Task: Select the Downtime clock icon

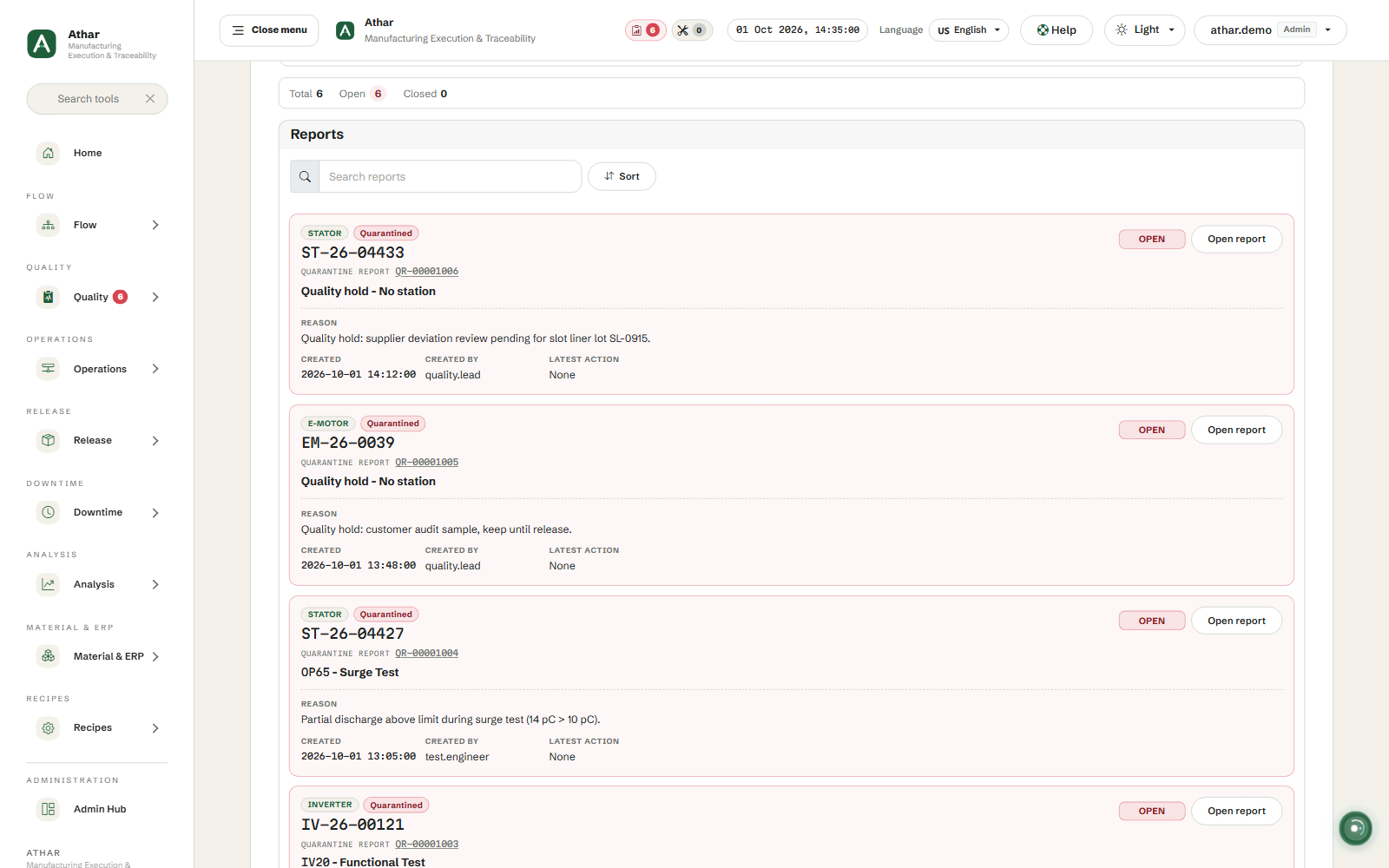Action: pos(49,513)
